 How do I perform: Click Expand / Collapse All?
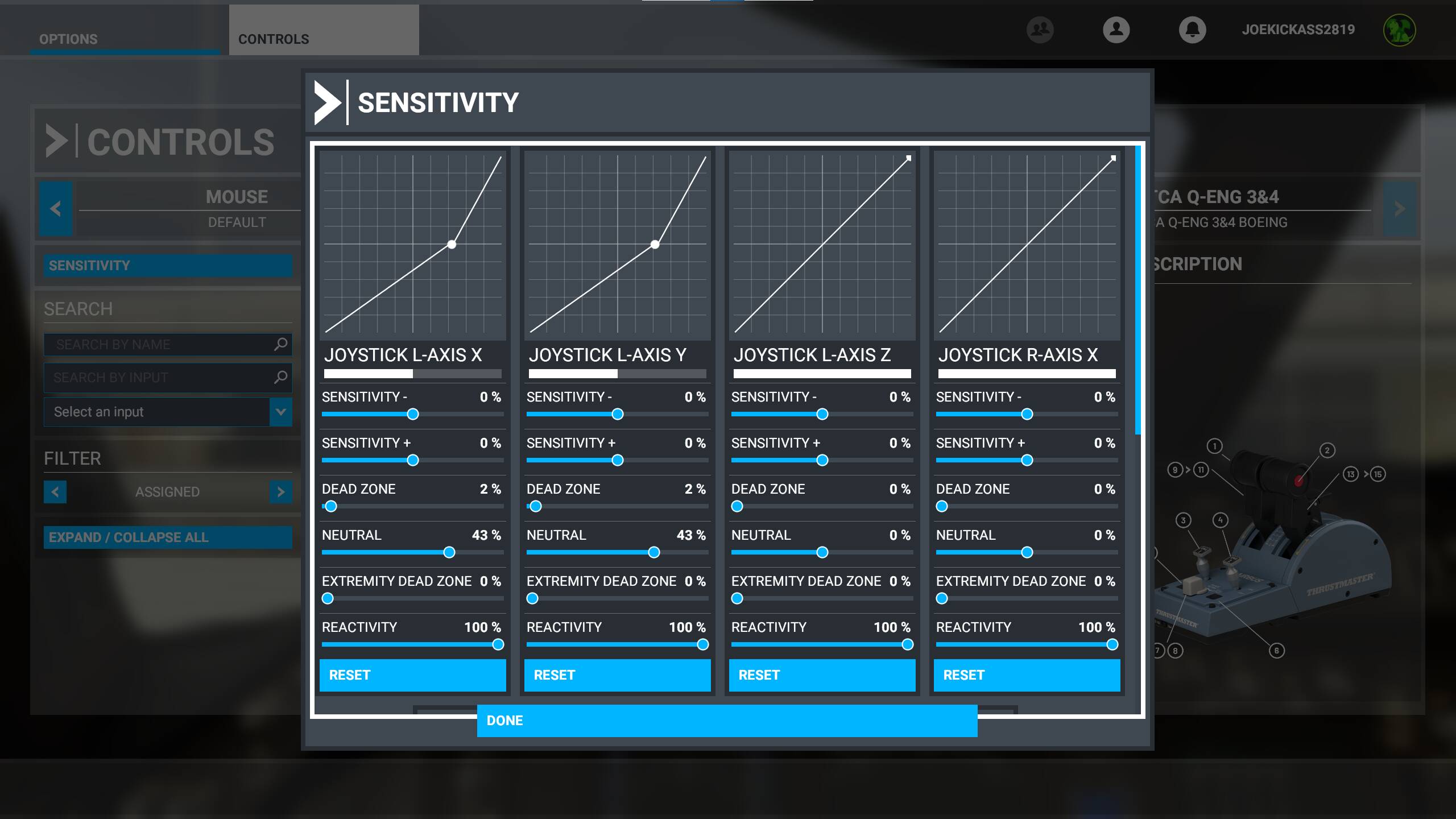(168, 537)
